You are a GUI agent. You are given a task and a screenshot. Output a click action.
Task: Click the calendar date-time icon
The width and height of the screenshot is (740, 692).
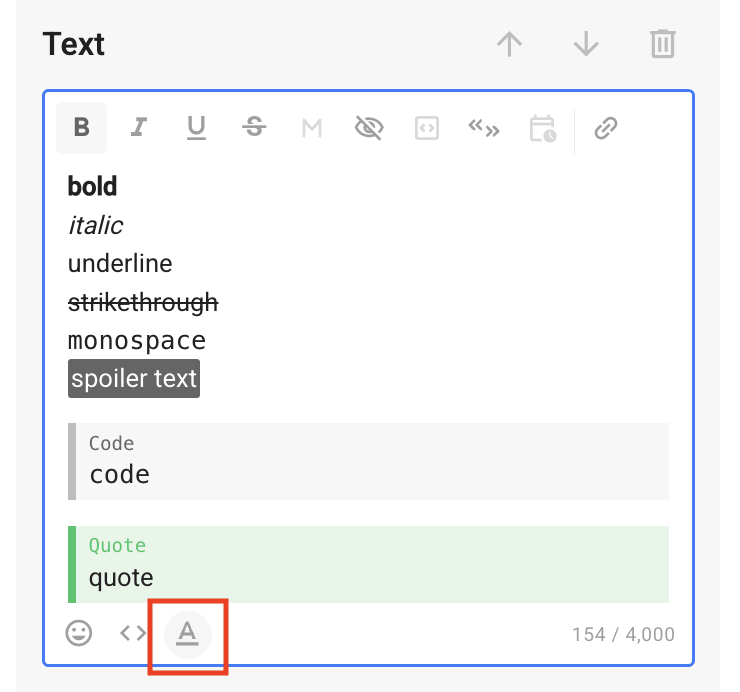tap(542, 128)
